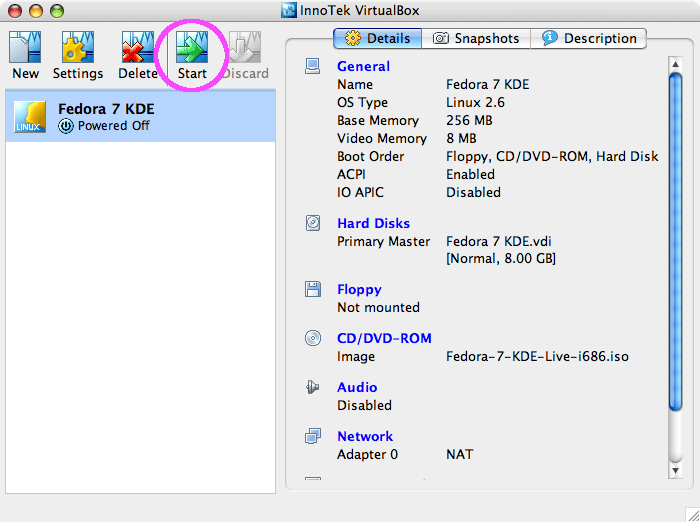Click the Network section icon
700x522 pixels.
313,437
